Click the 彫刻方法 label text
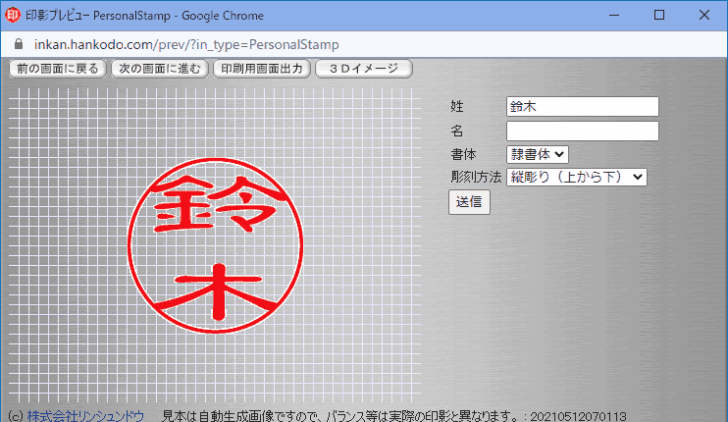The image size is (728, 422). pyautogui.click(x=476, y=177)
